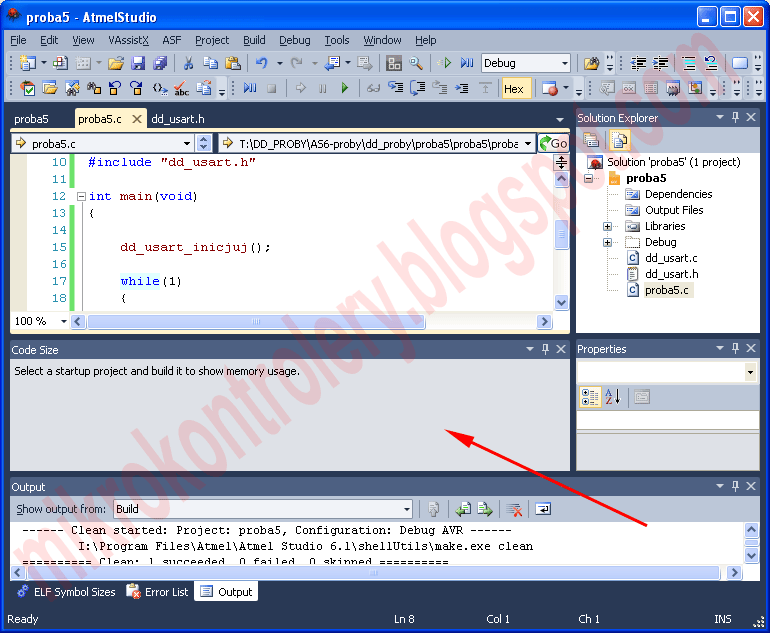Open the Properties object dropdown

coord(750,372)
